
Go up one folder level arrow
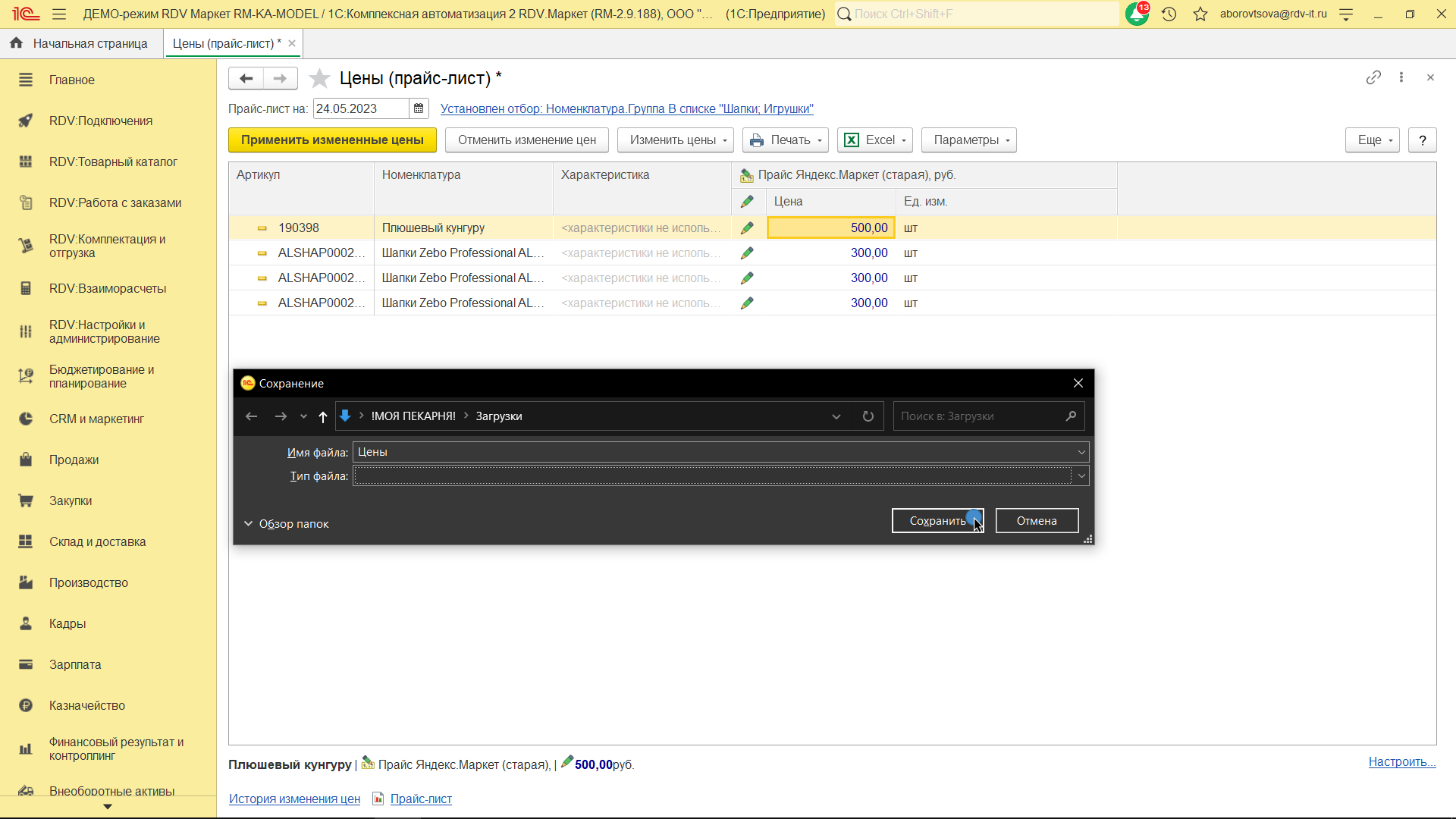pos(323,416)
